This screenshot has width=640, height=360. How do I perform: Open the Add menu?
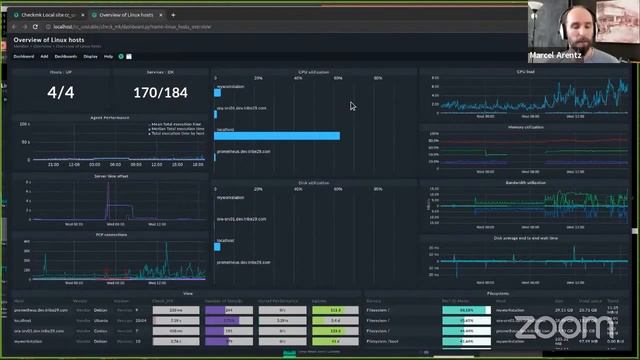(44, 57)
